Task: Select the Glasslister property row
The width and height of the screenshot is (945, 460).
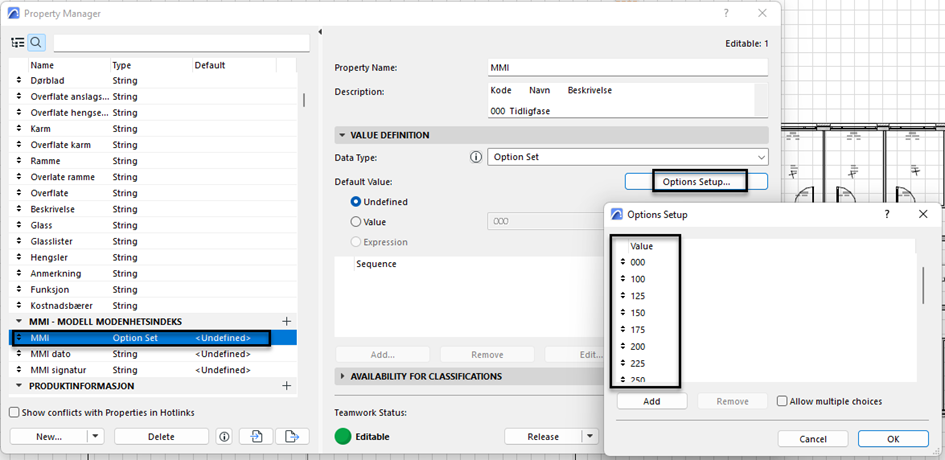Action: coord(154,241)
